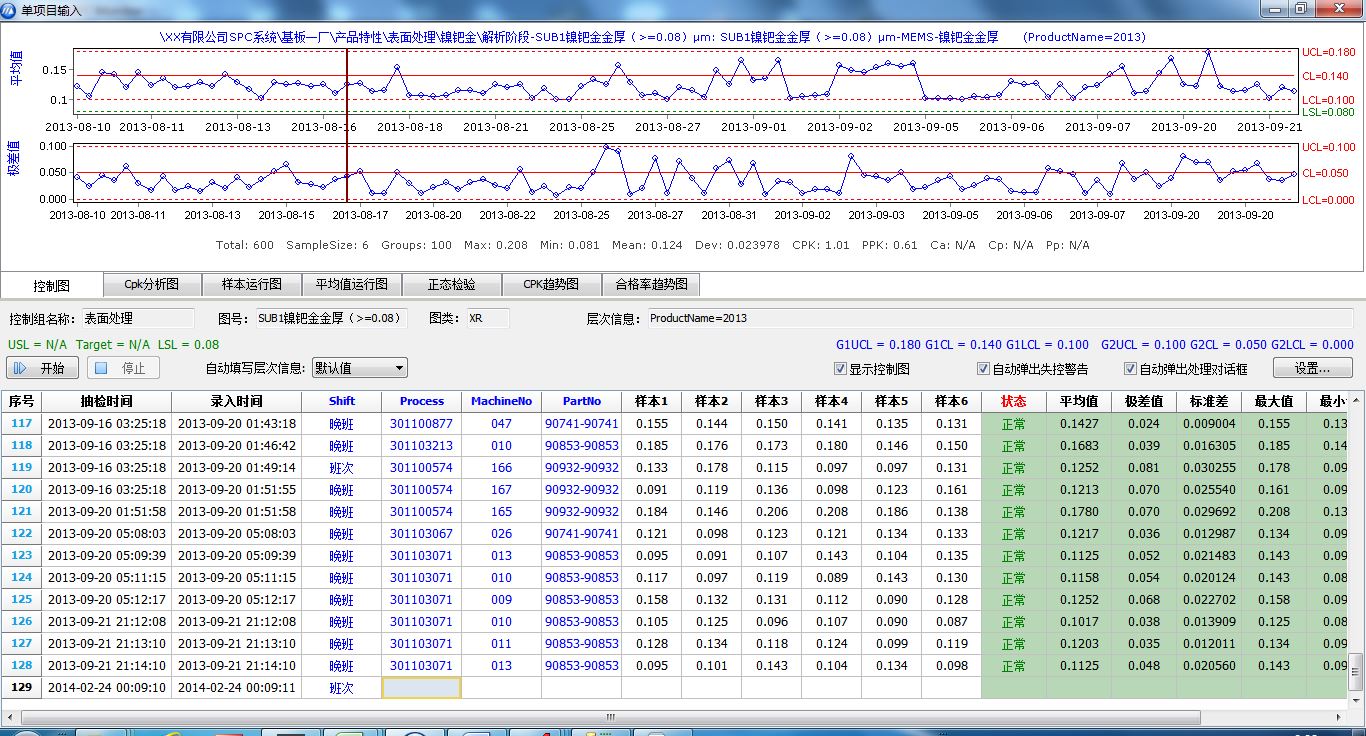Click the 图号 field with SUB1镍钯金金厚

pyautogui.click(x=333, y=318)
